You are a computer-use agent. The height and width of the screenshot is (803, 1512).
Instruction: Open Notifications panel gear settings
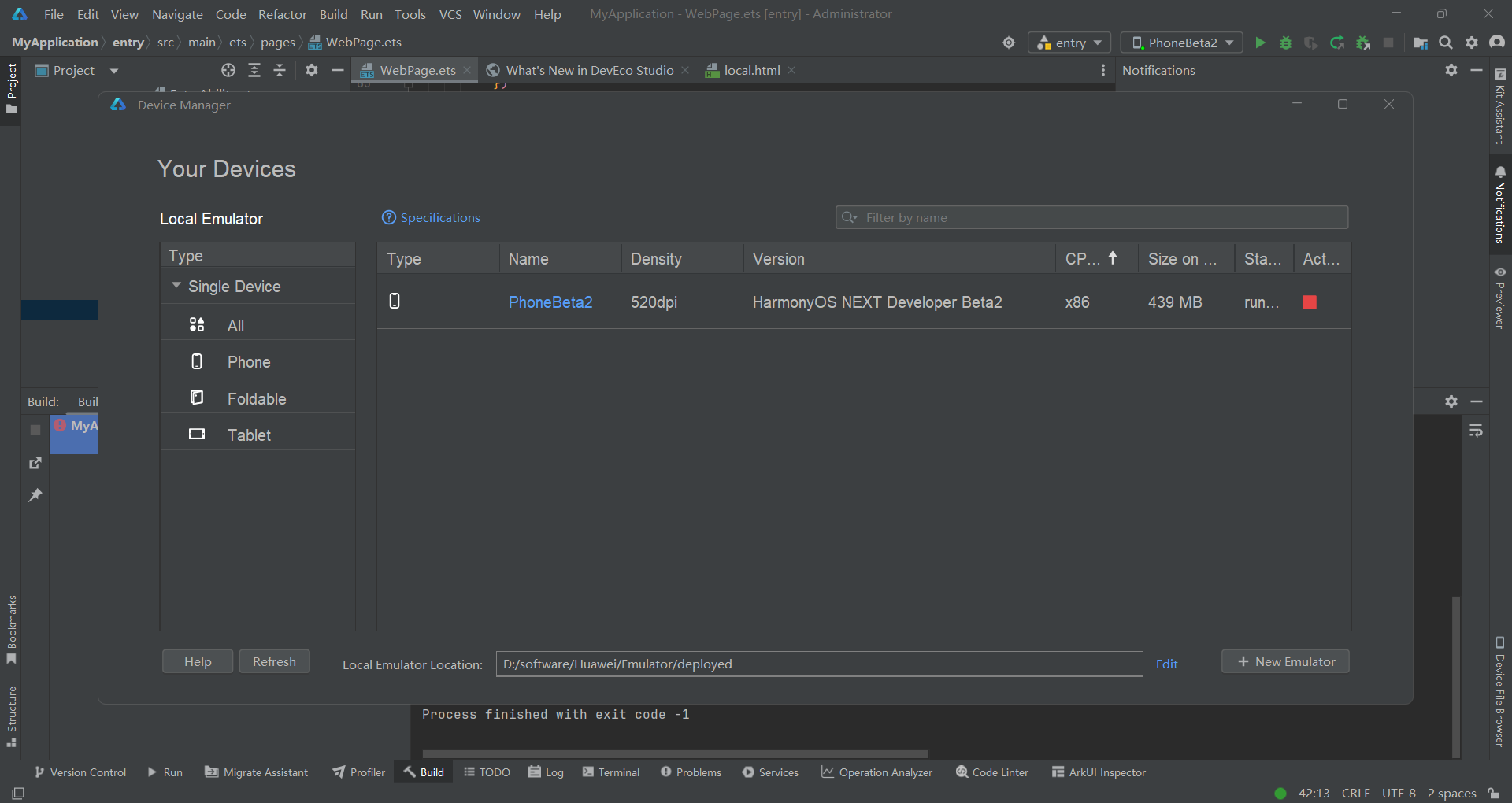point(1451,70)
